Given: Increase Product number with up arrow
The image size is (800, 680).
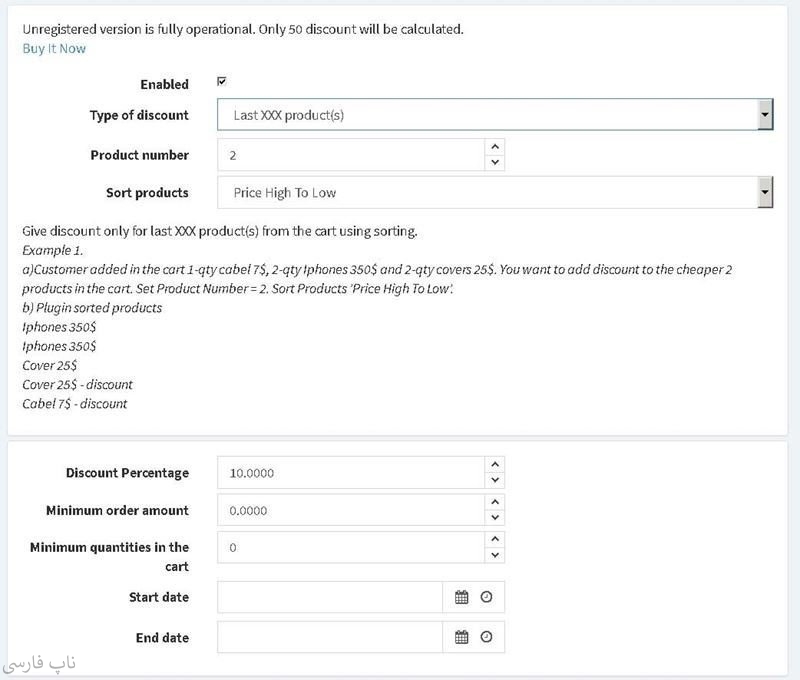Looking at the screenshot, I should click(x=494, y=147).
